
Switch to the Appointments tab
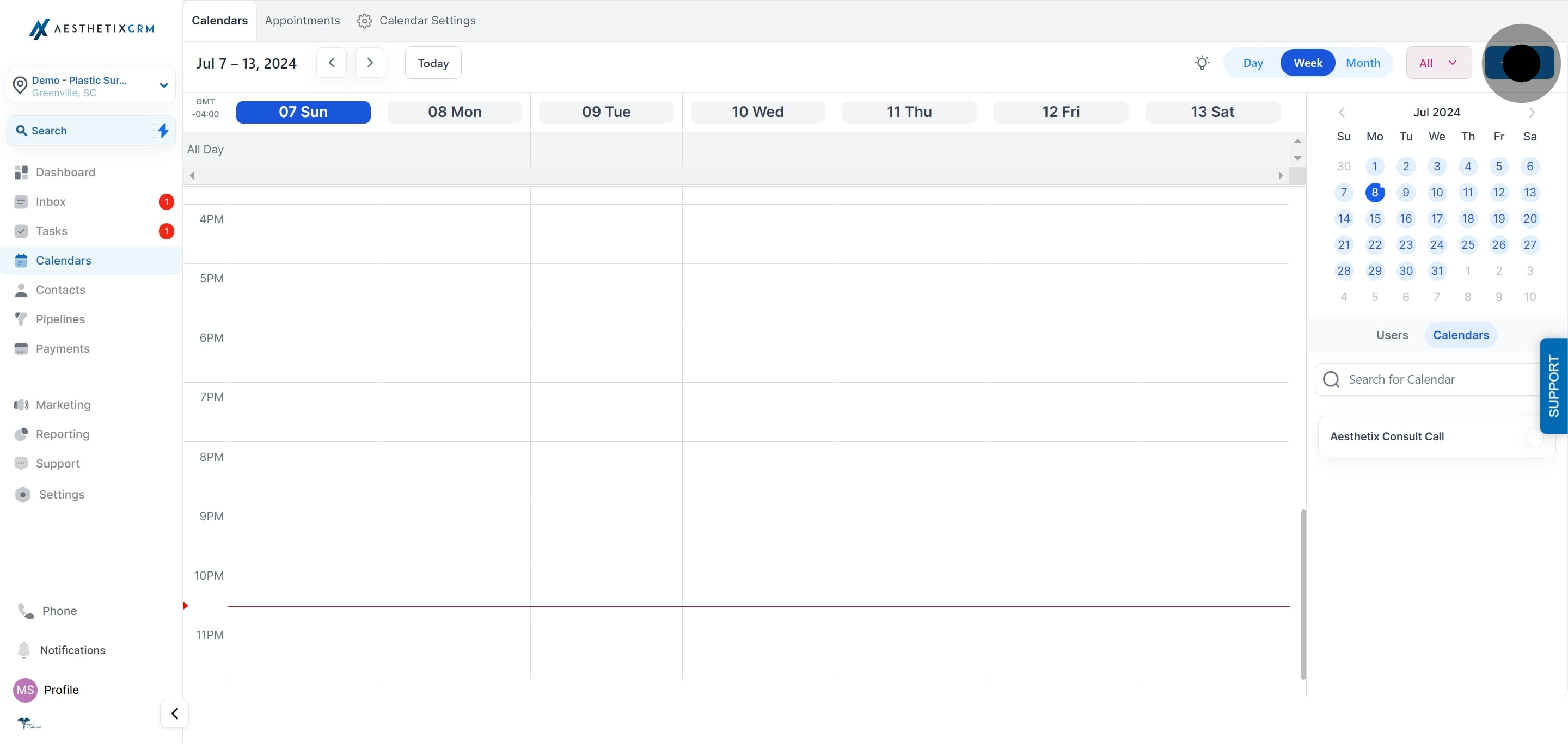point(302,21)
